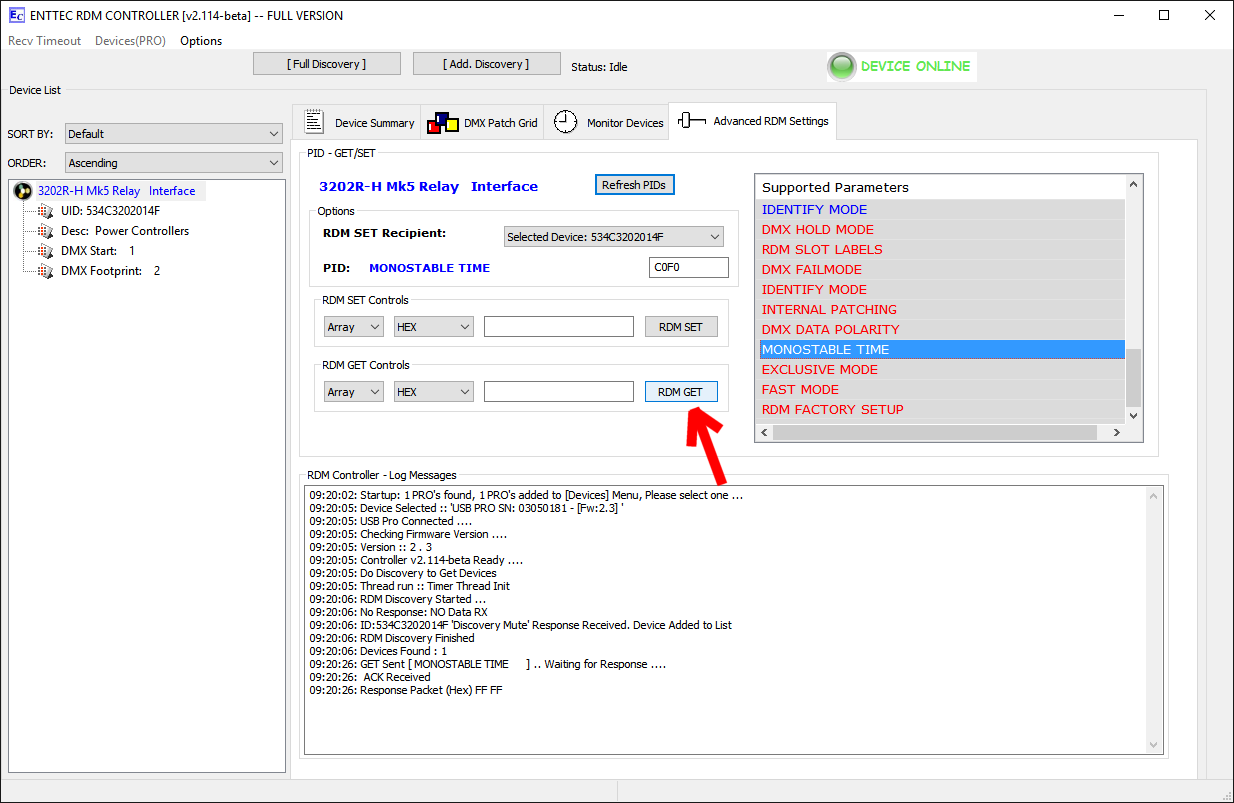Click the UID tree node icon
This screenshot has width=1234, height=803.
[x=45, y=211]
